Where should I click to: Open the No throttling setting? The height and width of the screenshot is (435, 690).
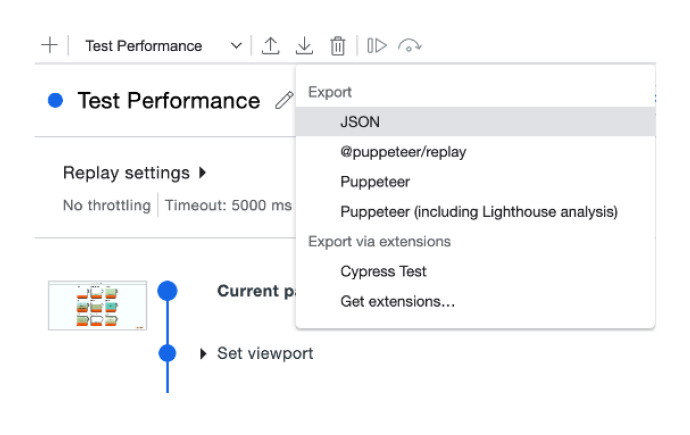(x=106, y=206)
